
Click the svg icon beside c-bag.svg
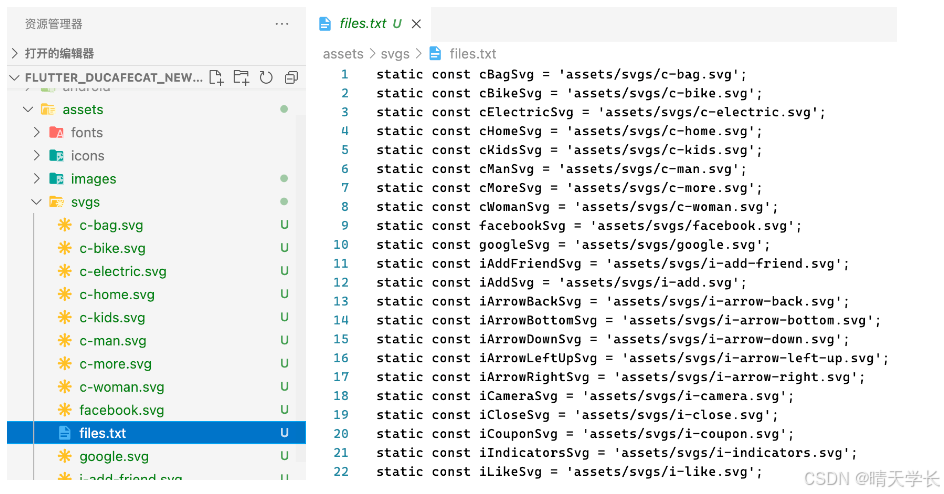[x=64, y=225]
